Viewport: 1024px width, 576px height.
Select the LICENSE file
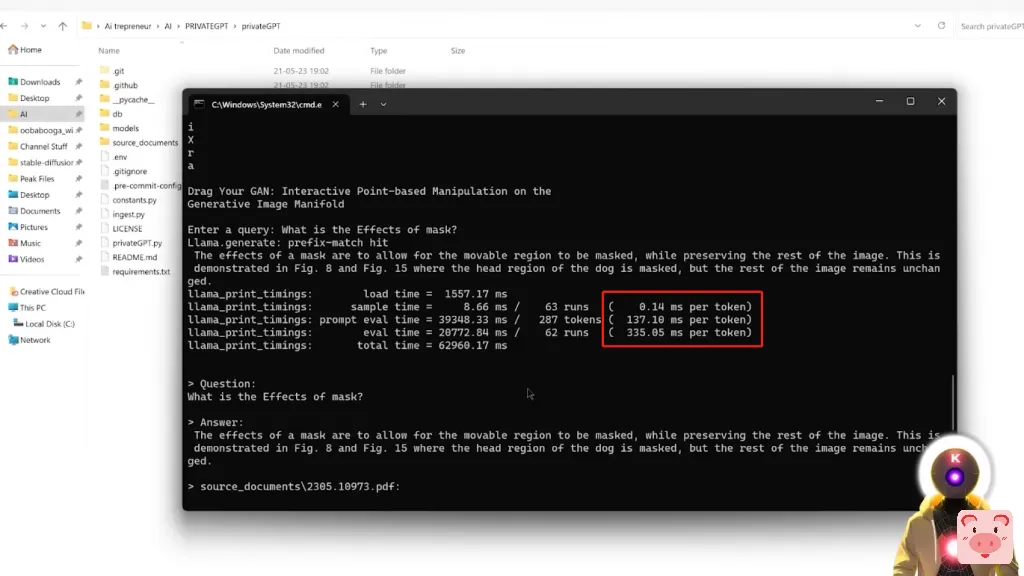coord(127,229)
